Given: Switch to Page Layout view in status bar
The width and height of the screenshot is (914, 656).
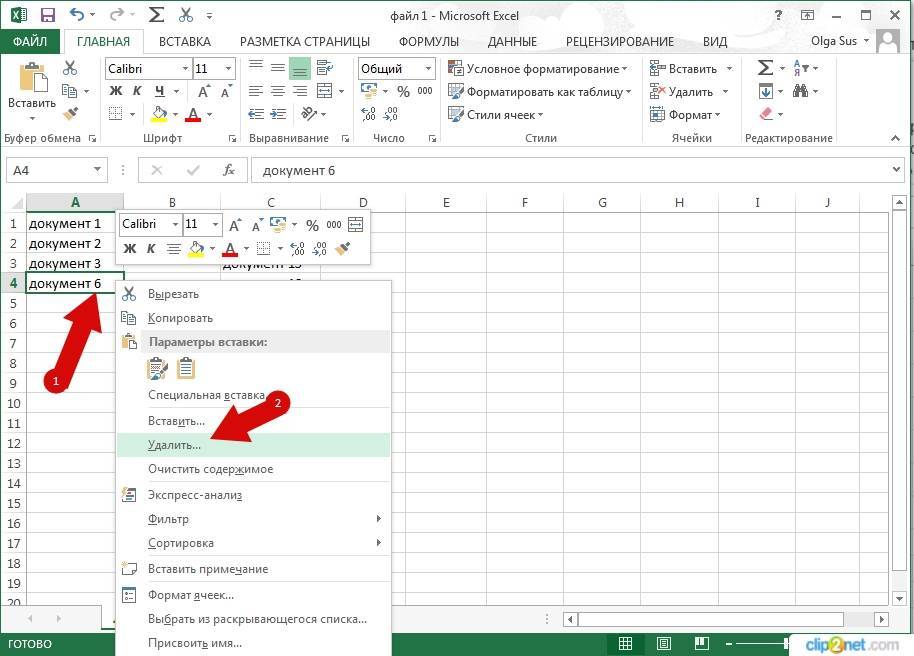Looking at the screenshot, I should point(663,644).
